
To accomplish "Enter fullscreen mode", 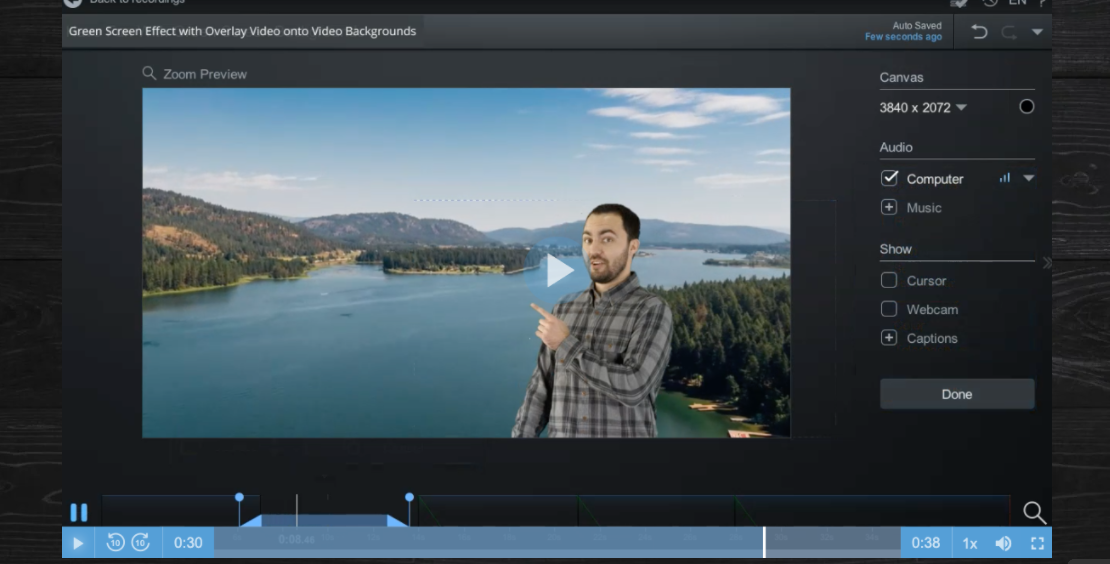I will click(x=1037, y=543).
